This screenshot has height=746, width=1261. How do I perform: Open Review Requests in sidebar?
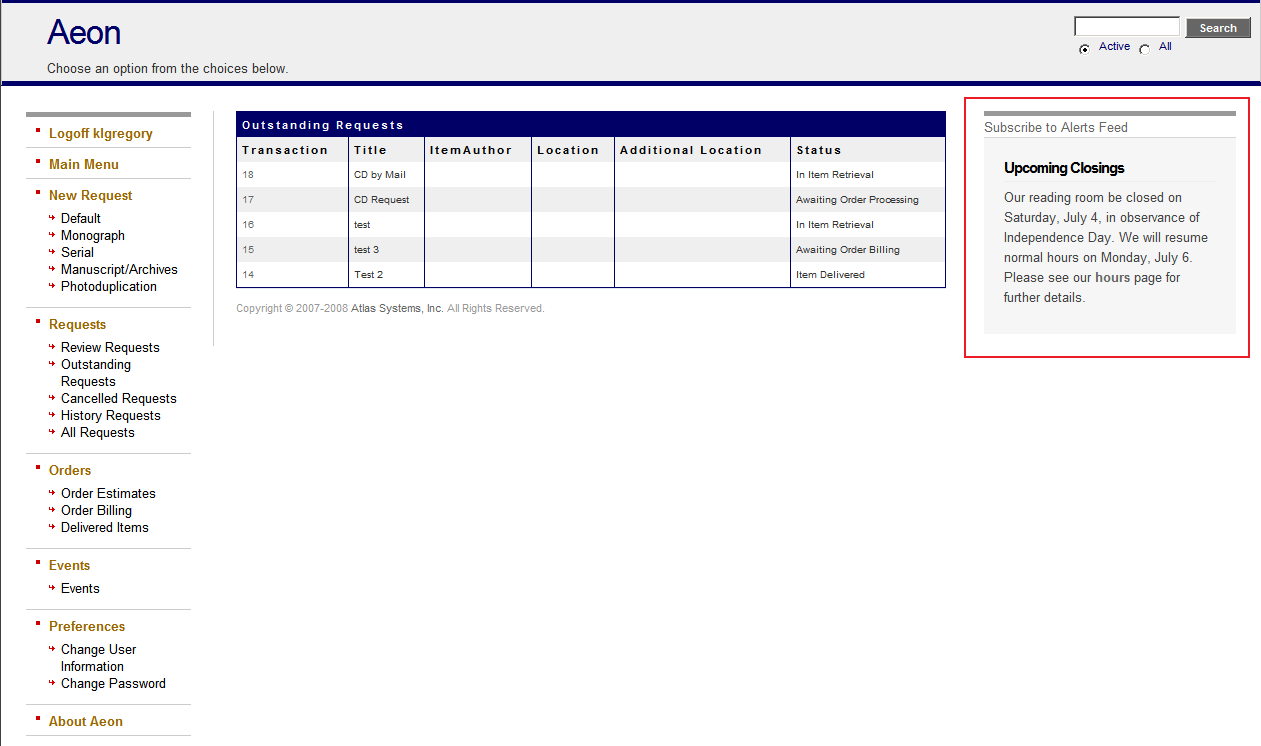[x=110, y=347]
